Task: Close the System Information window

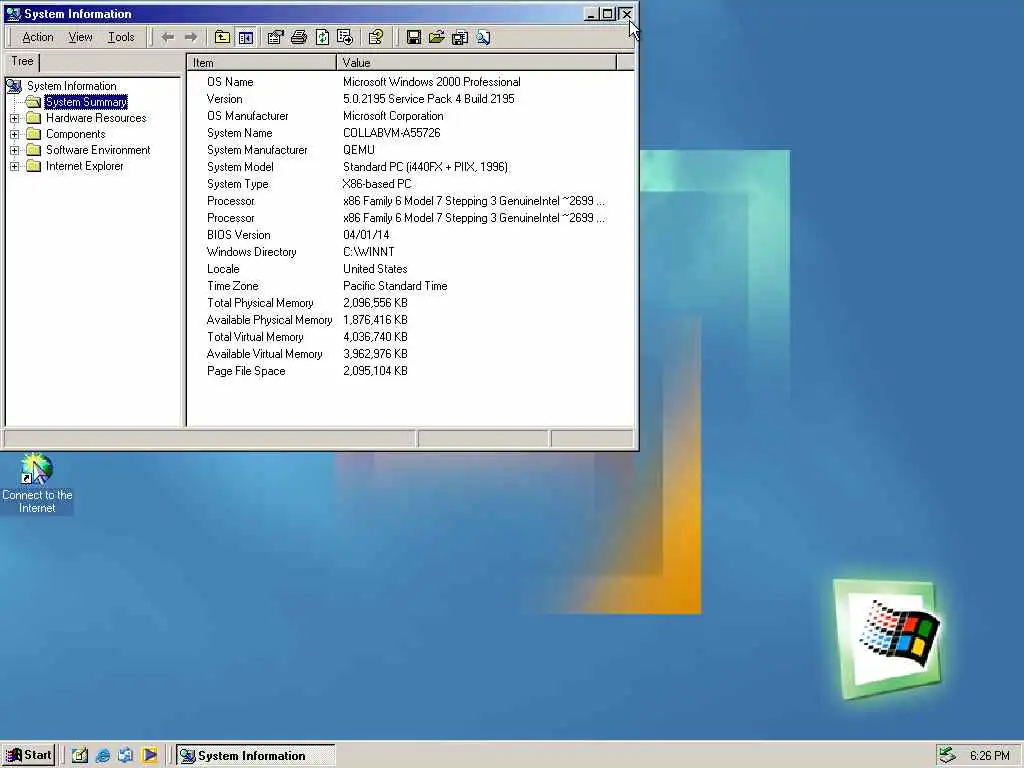Action: [x=626, y=14]
